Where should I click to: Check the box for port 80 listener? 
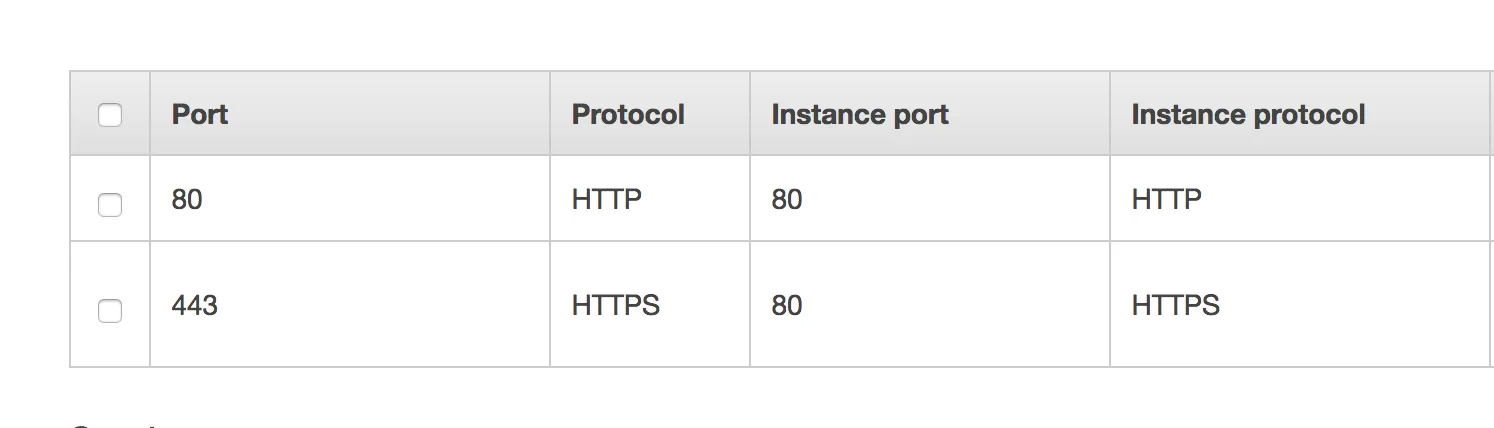(x=110, y=205)
